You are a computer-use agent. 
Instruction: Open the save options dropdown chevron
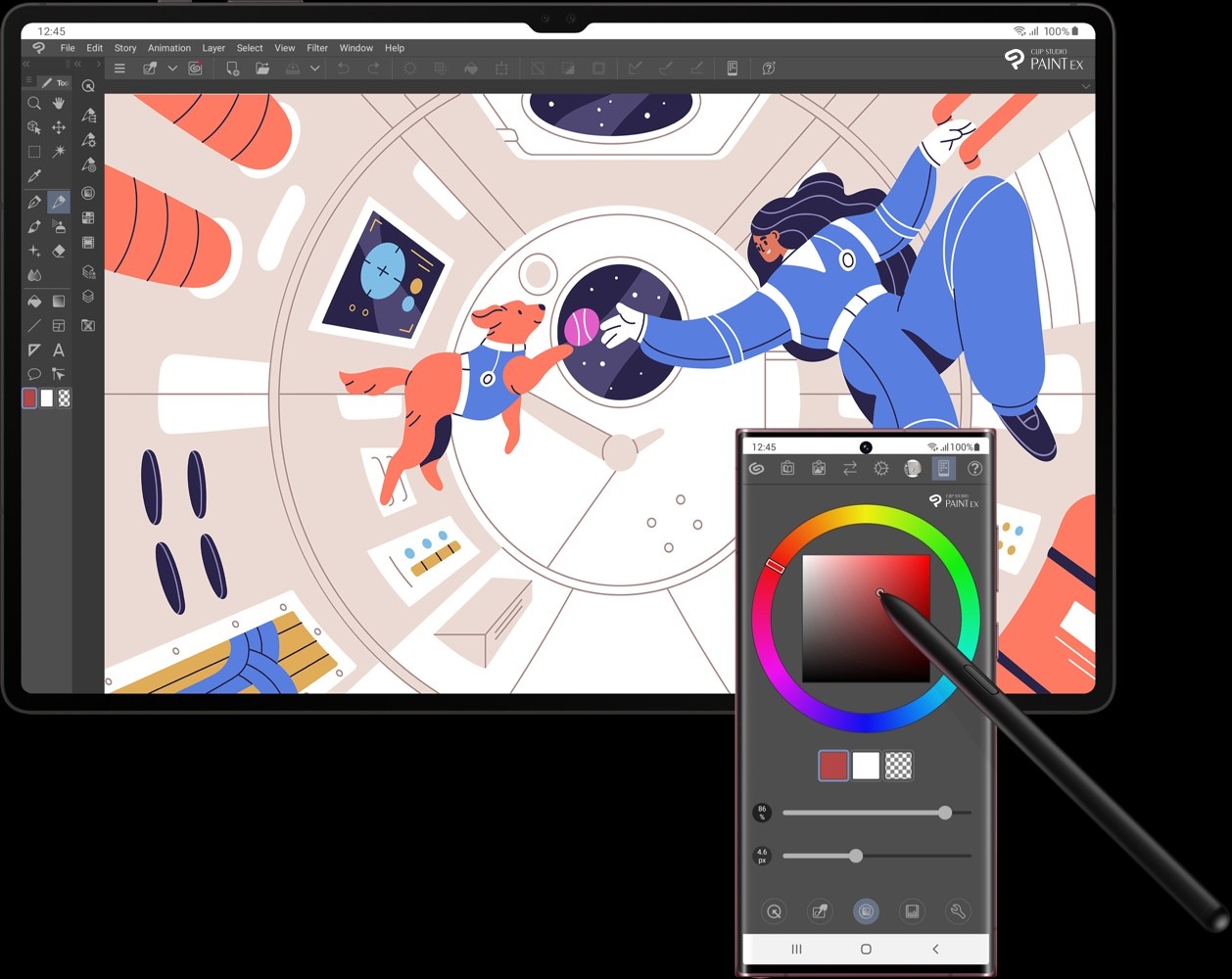tap(313, 69)
